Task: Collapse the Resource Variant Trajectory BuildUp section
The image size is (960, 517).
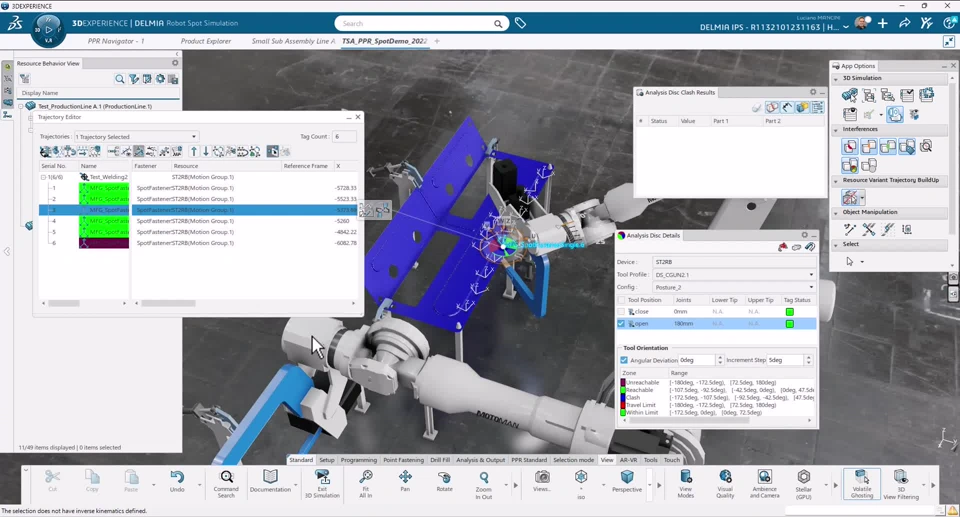Action: (836, 181)
